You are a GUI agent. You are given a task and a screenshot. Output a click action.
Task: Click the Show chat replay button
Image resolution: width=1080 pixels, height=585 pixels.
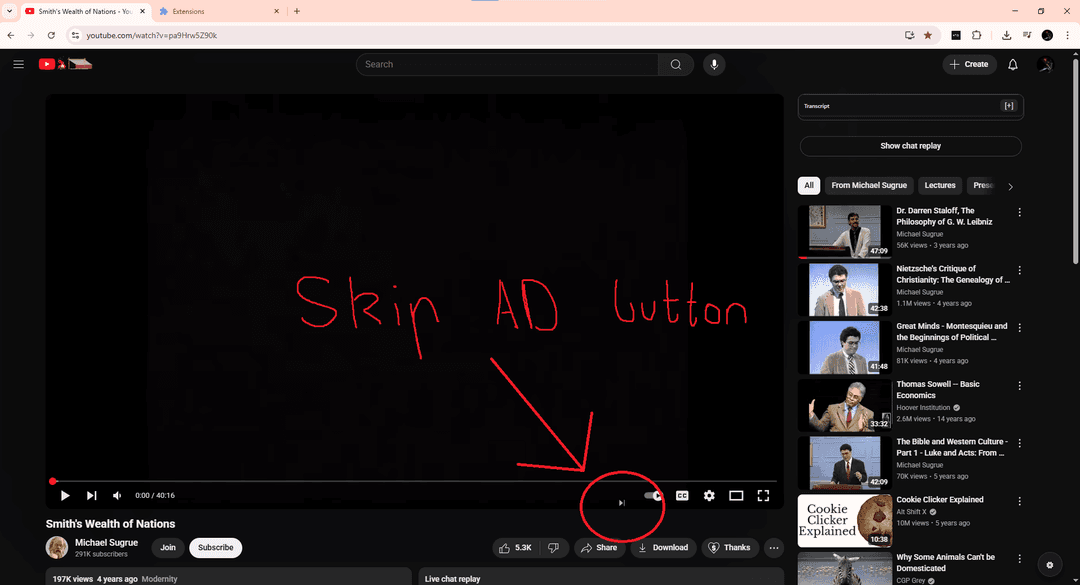pos(910,146)
